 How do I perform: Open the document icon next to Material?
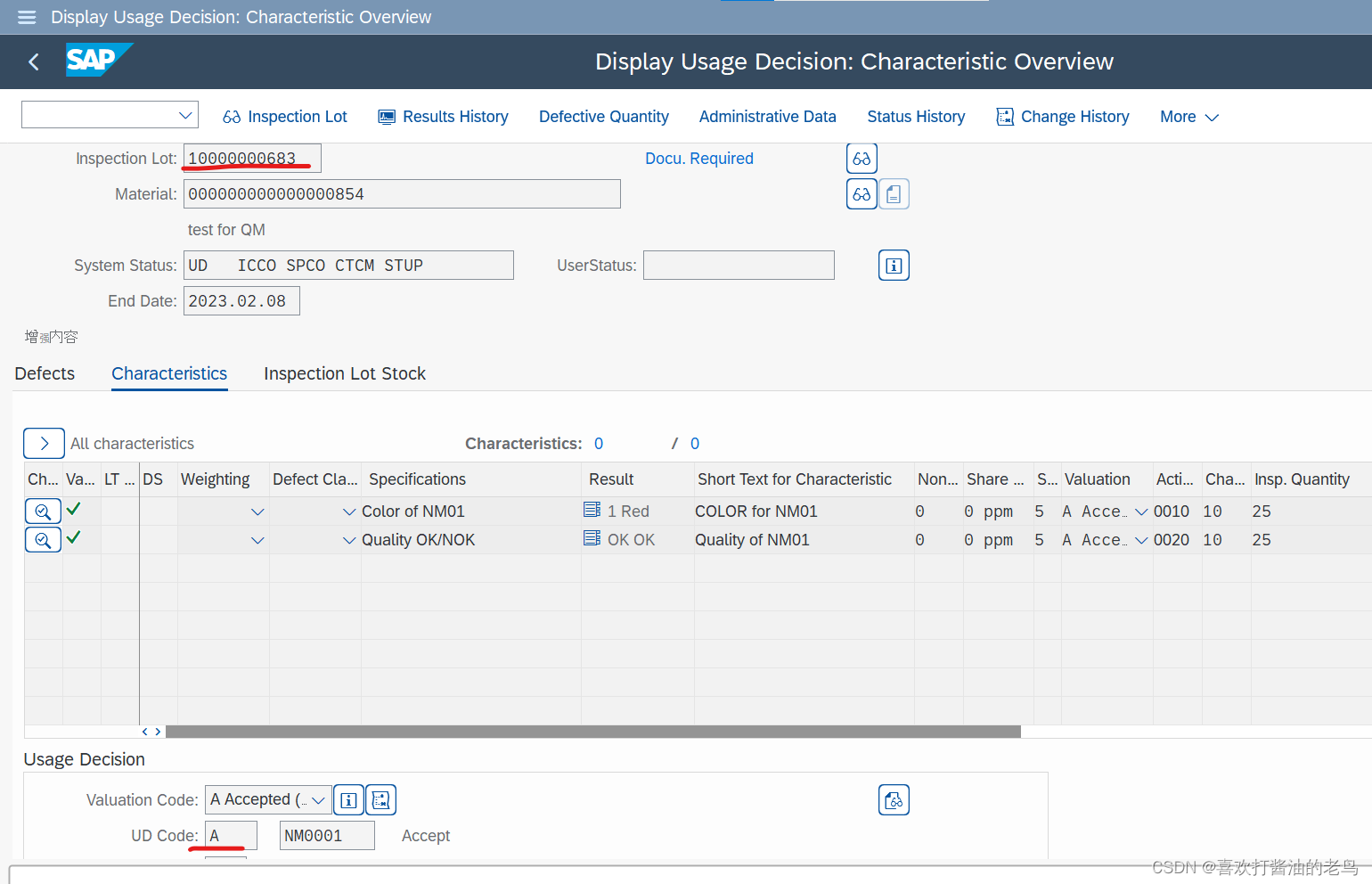pyautogui.click(x=894, y=193)
